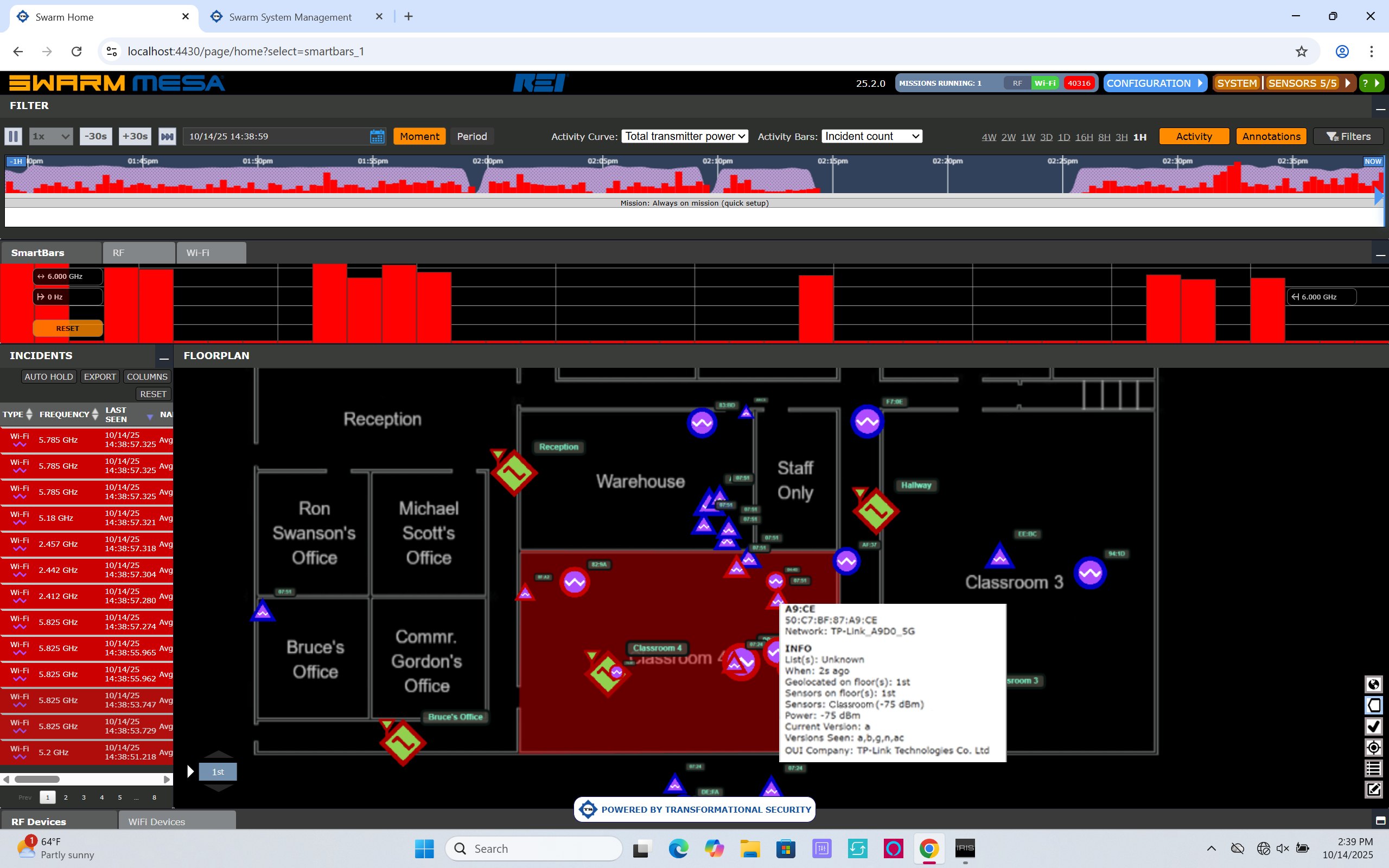Reset the incidents table

coord(153,394)
